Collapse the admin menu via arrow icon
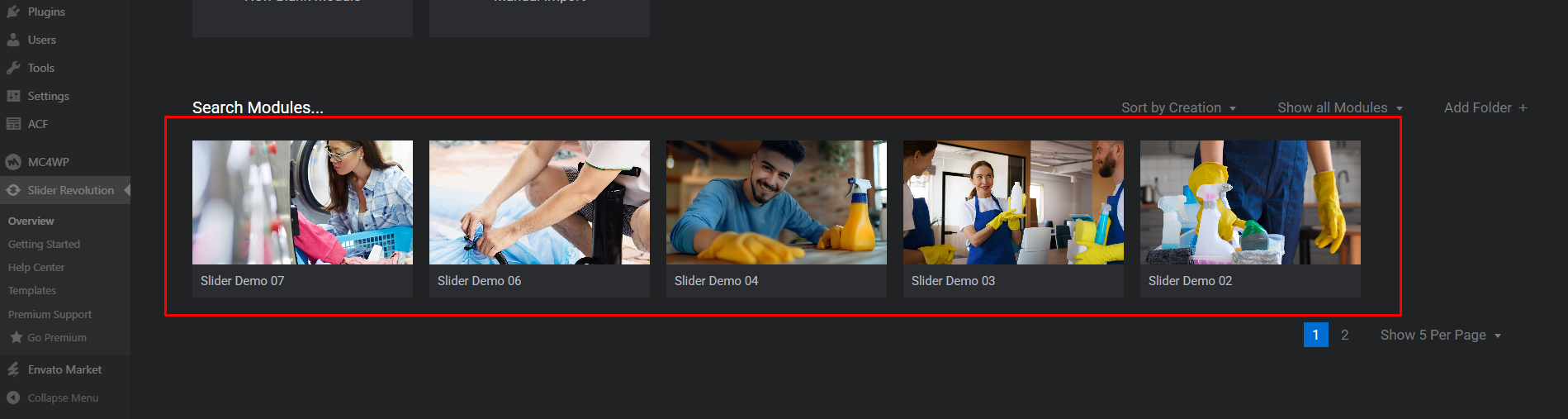The height and width of the screenshot is (419, 1568). point(13,398)
